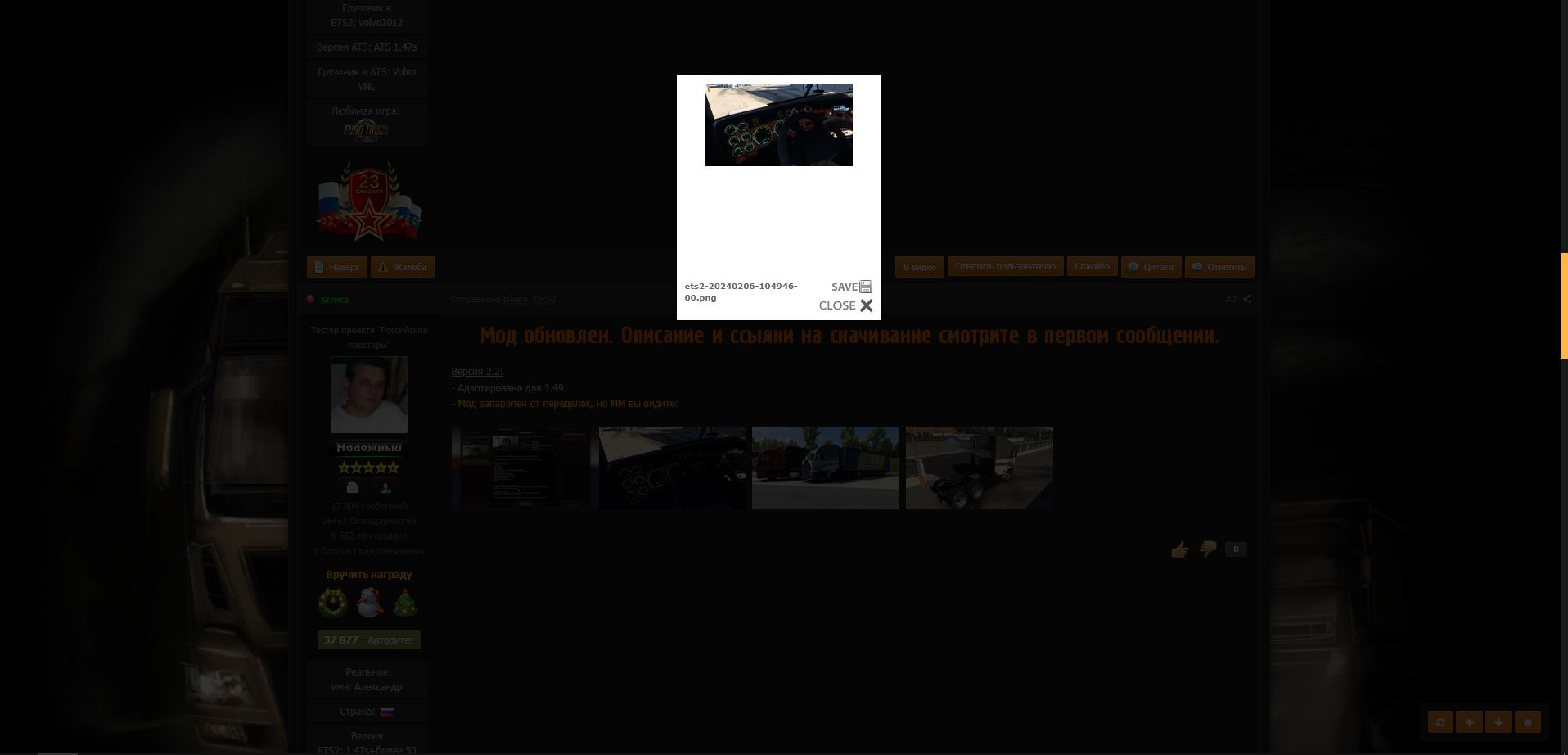Click the Ответить reply button
Viewport: 1568px width, 755px height.
1219,267
